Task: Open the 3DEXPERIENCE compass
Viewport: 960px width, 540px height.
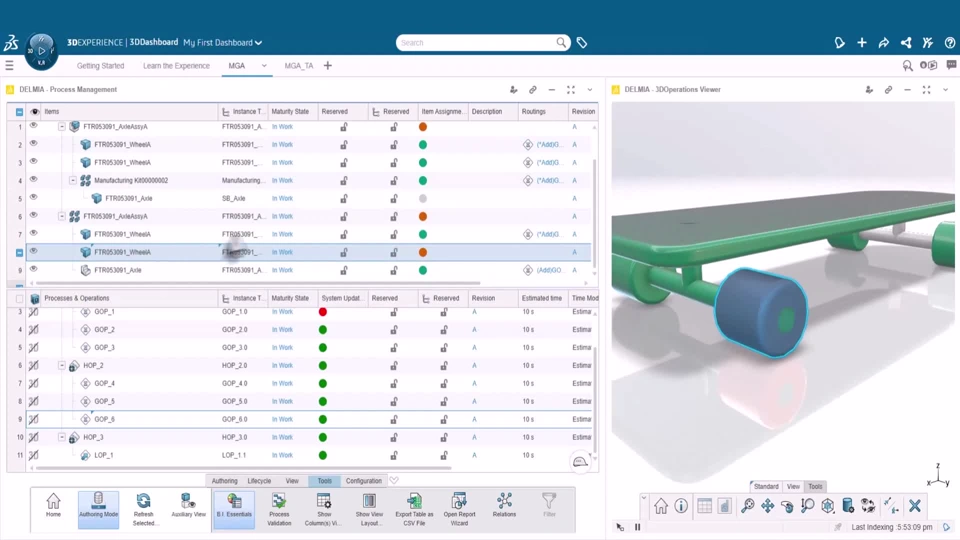Action: (41, 51)
